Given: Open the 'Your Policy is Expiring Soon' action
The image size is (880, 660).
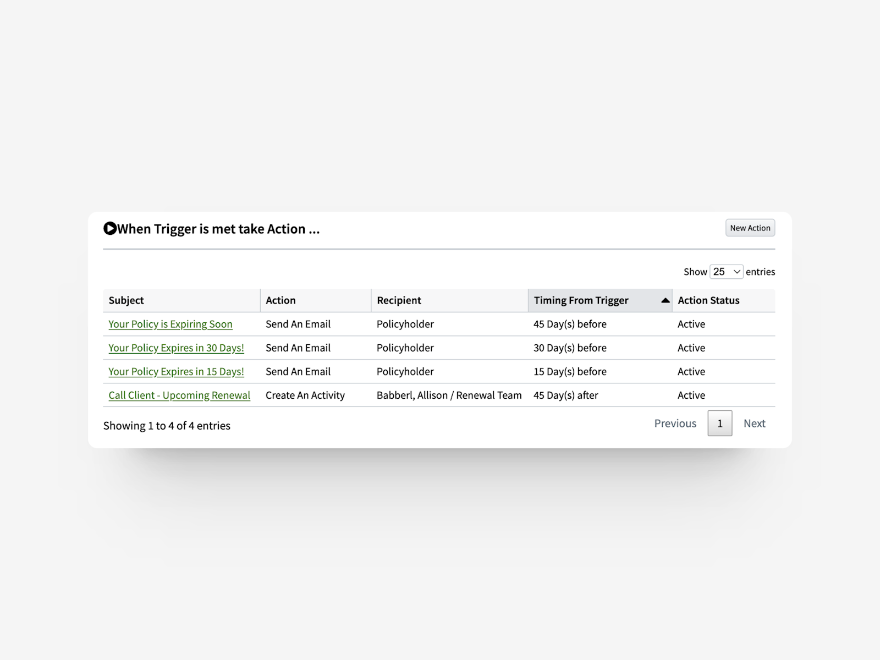Looking at the screenshot, I should [x=170, y=324].
